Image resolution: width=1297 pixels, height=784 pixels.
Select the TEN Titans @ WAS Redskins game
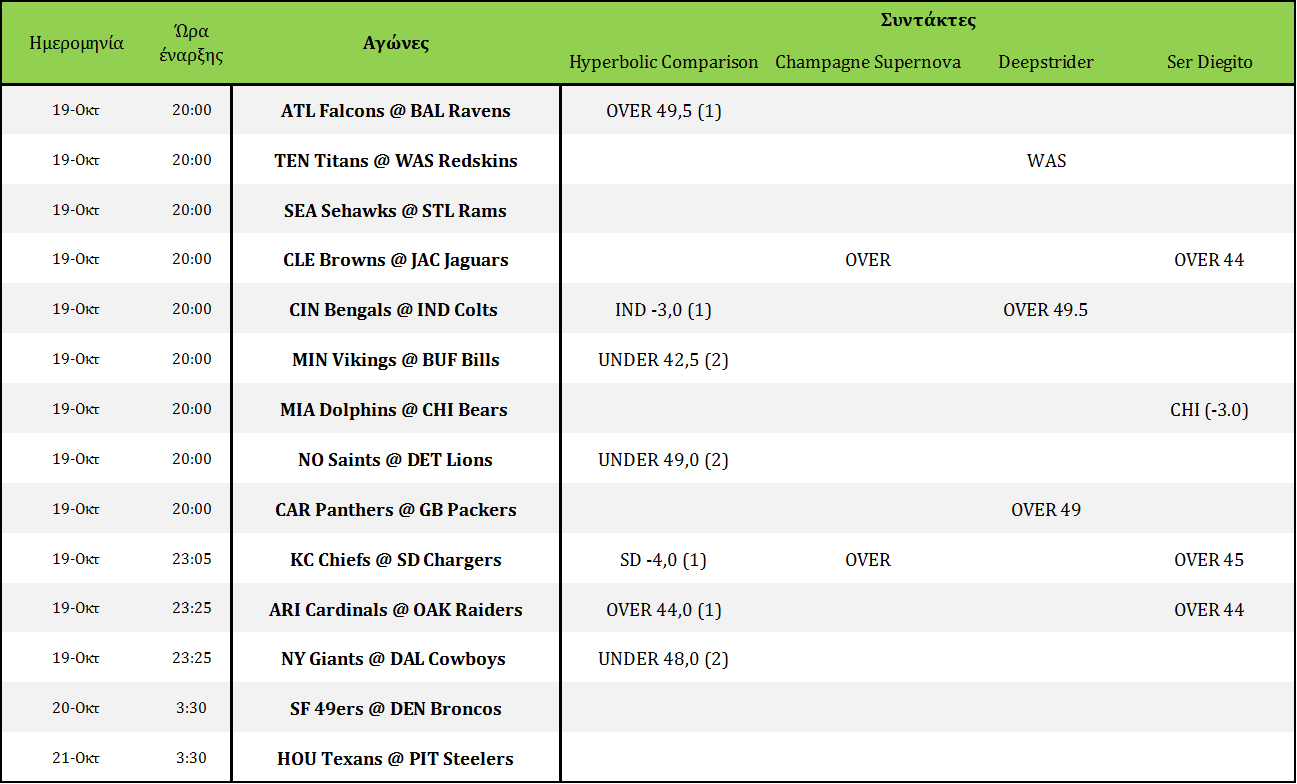point(396,161)
